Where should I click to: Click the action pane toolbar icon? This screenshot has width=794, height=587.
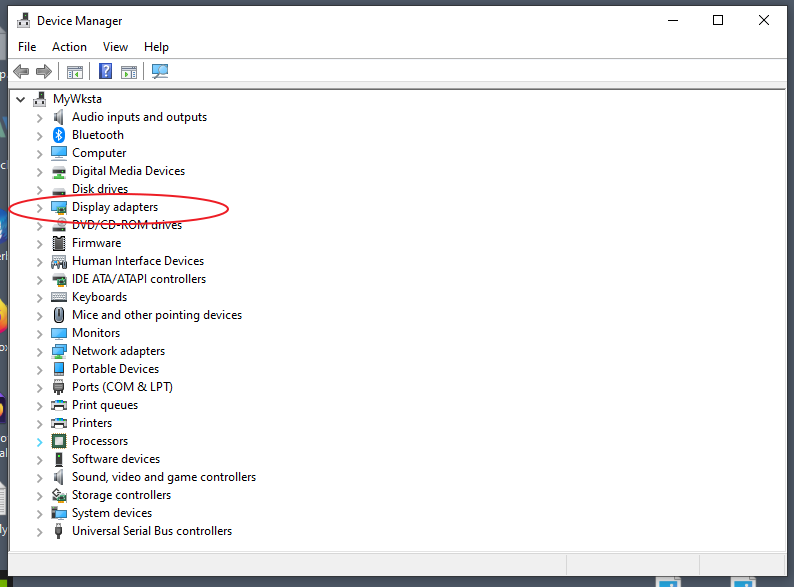pos(129,72)
